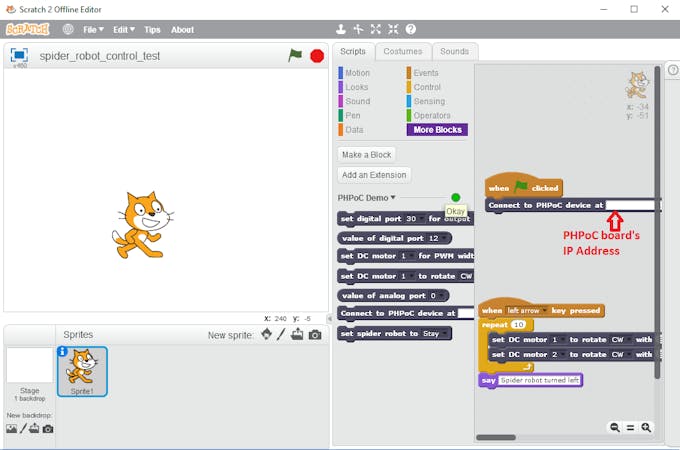
Task: Select the Delete scissors tool
Action: [x=358, y=29]
